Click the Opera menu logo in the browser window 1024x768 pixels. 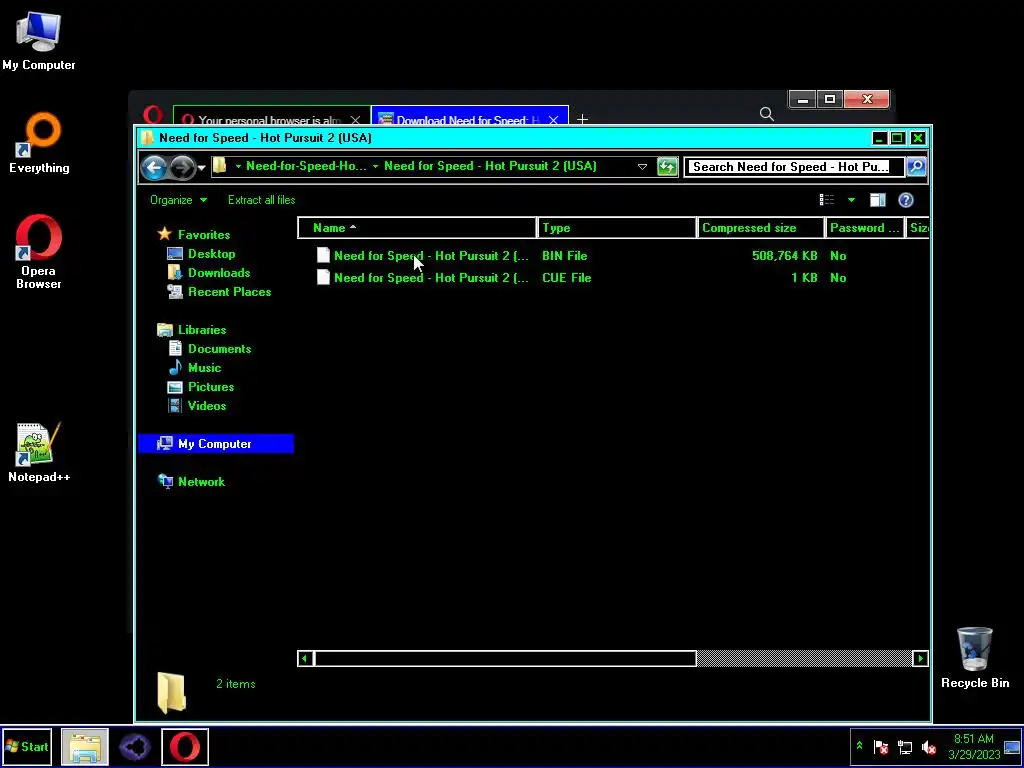click(153, 116)
